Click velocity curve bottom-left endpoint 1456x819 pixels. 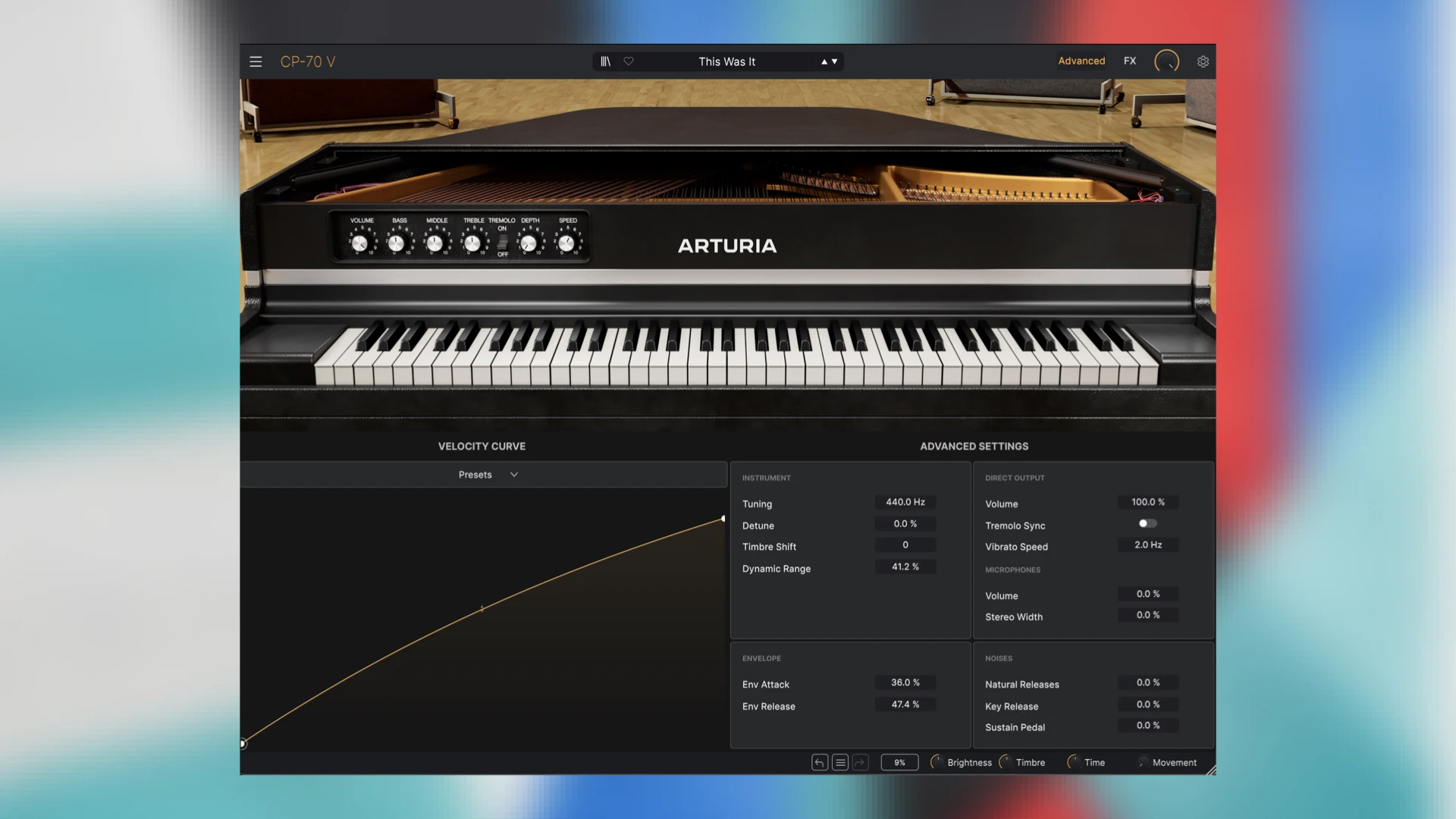click(x=243, y=744)
